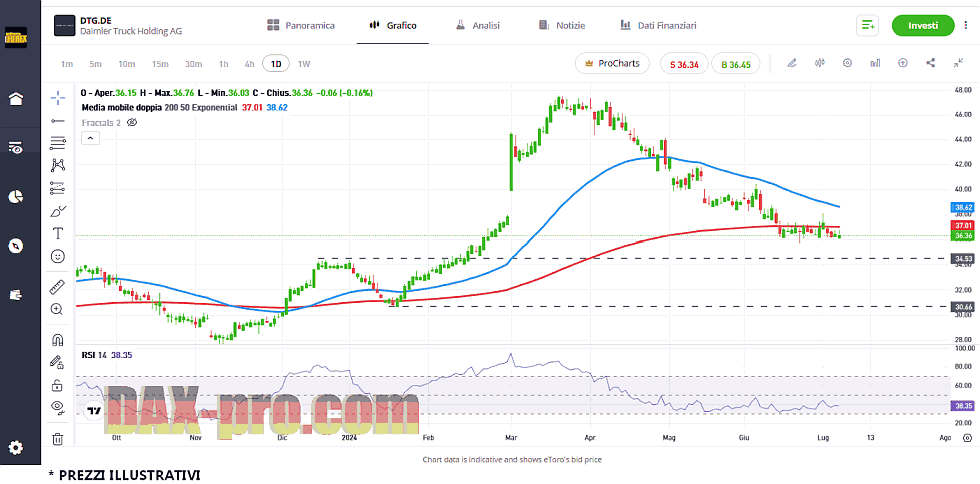Toggle visibility of Fractals 2 indicator

[132, 123]
